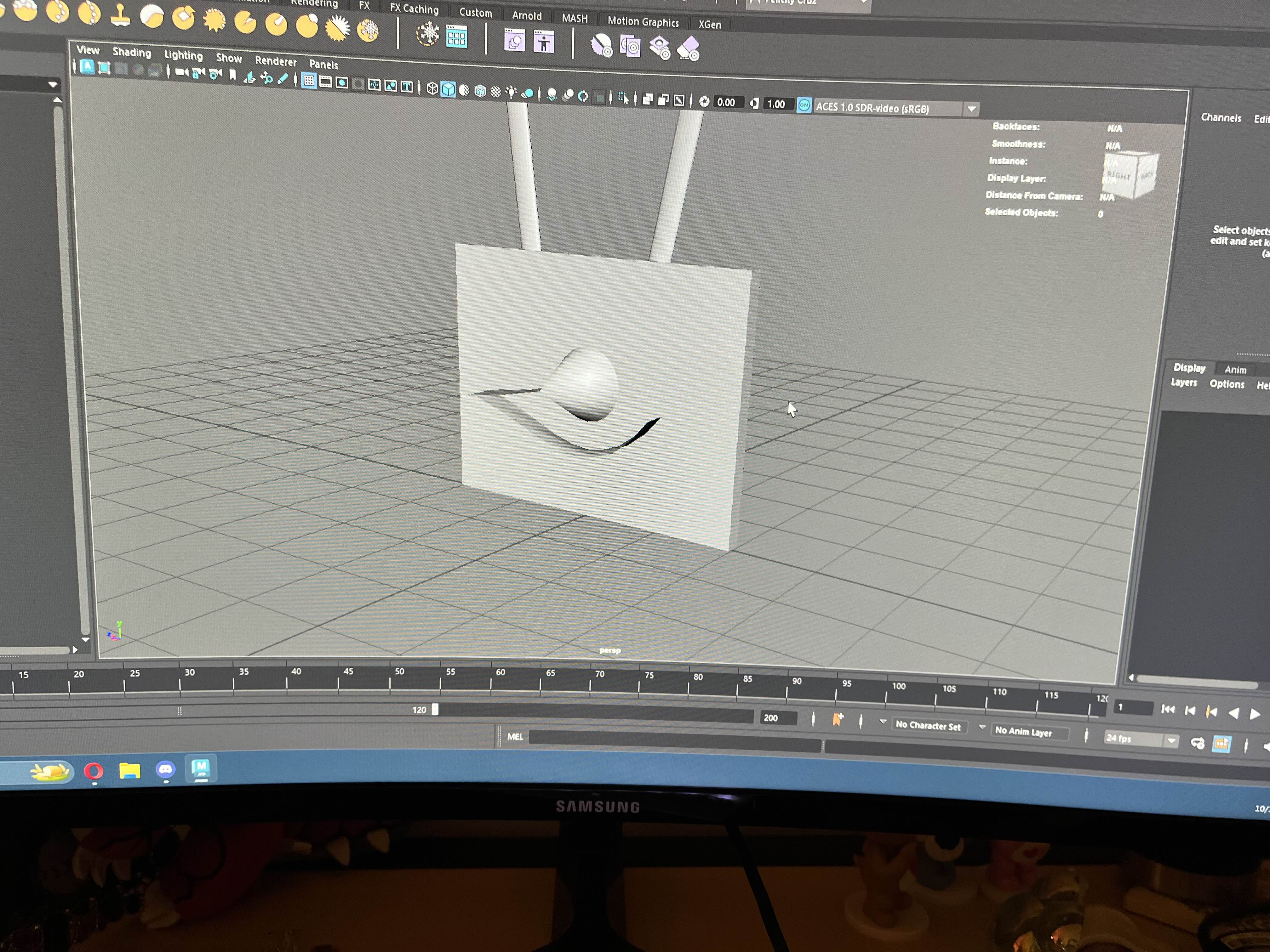Click the Discord taskbar icon
1270x952 pixels.
[x=165, y=769]
